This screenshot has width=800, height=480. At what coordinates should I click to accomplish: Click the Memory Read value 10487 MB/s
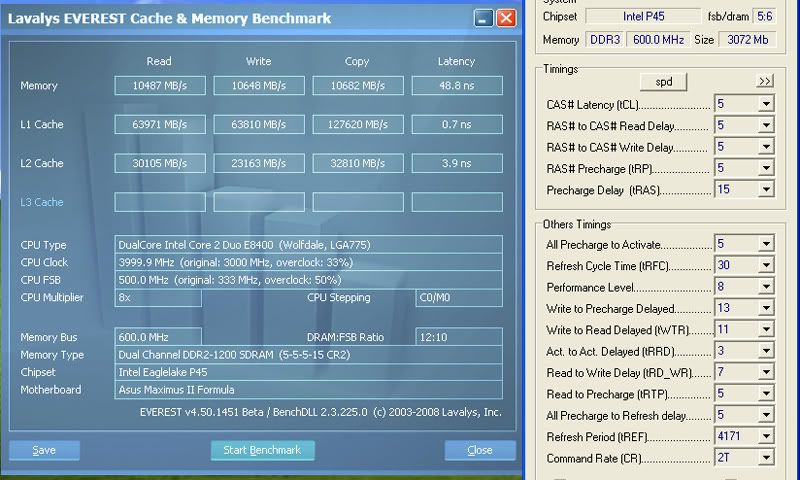coord(160,86)
